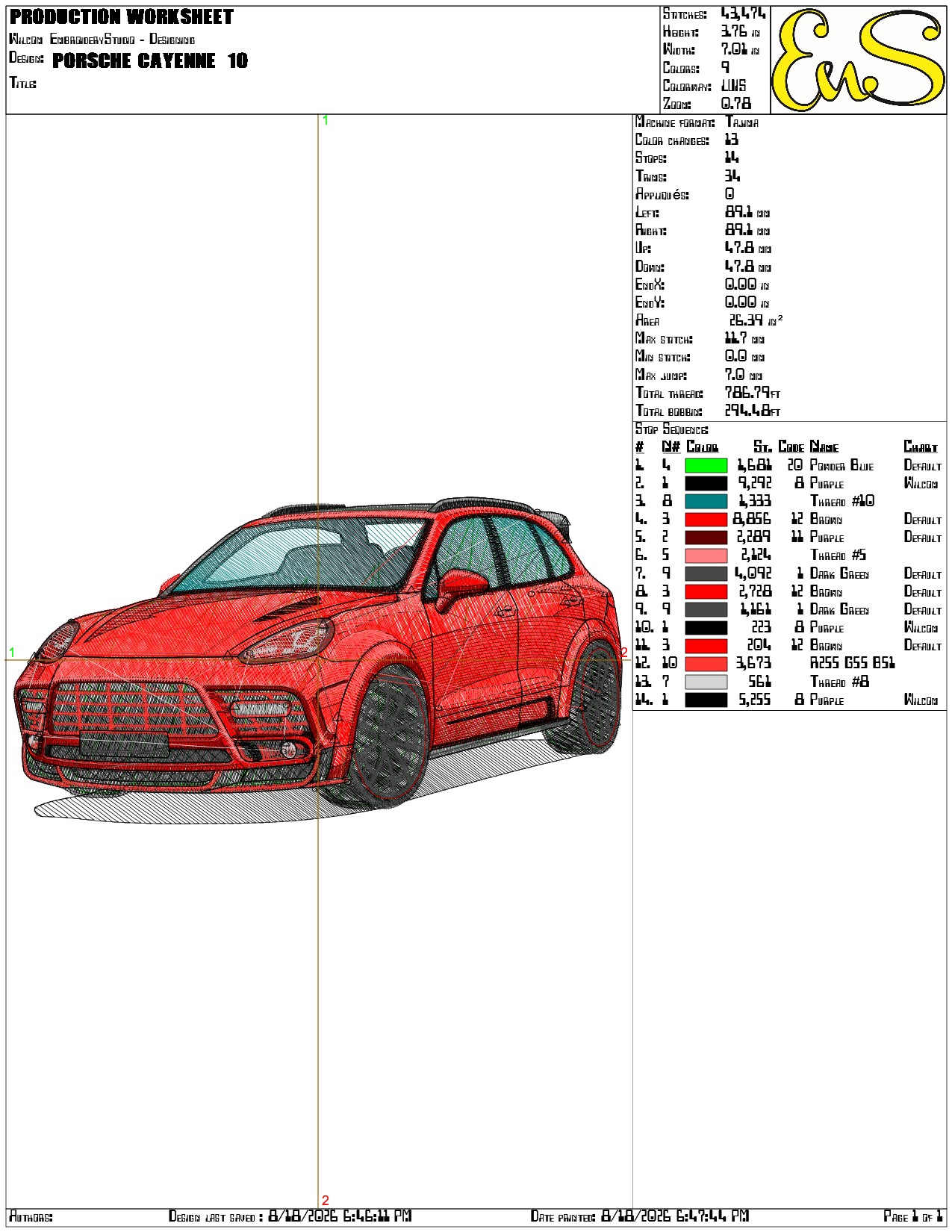
Task: Click the 'Thread #10' name in row 3
Action: 842,501
